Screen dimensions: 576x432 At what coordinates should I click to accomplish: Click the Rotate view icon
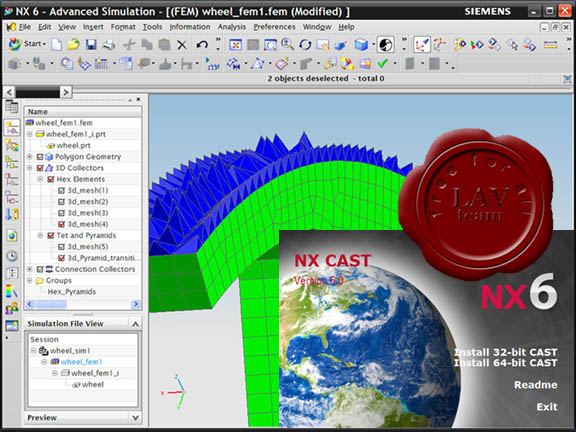[x=305, y=45]
